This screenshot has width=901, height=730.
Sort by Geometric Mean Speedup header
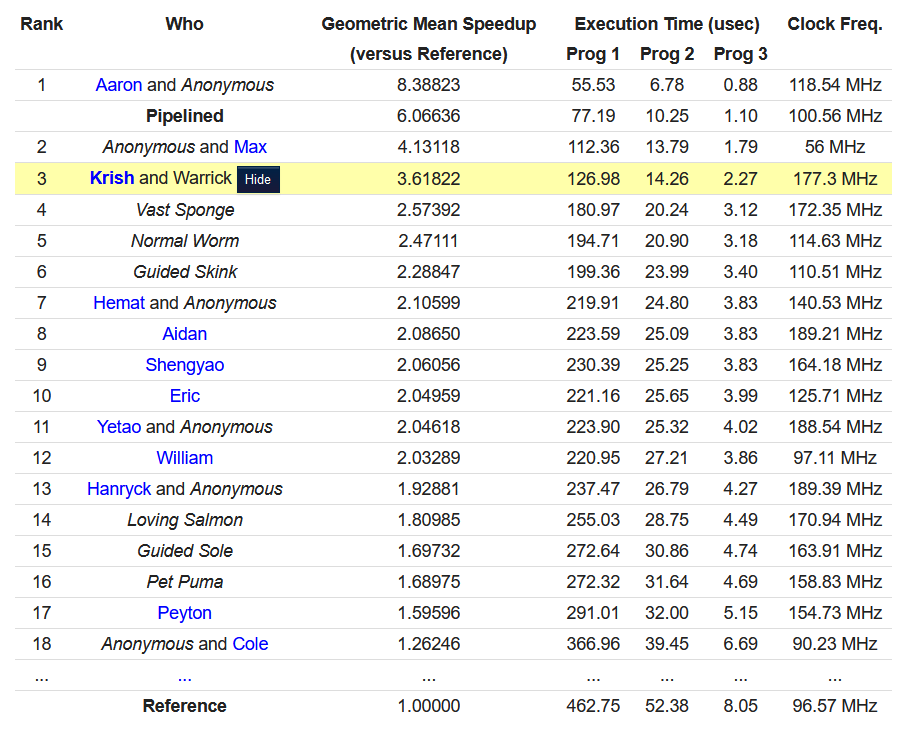pyautogui.click(x=428, y=24)
